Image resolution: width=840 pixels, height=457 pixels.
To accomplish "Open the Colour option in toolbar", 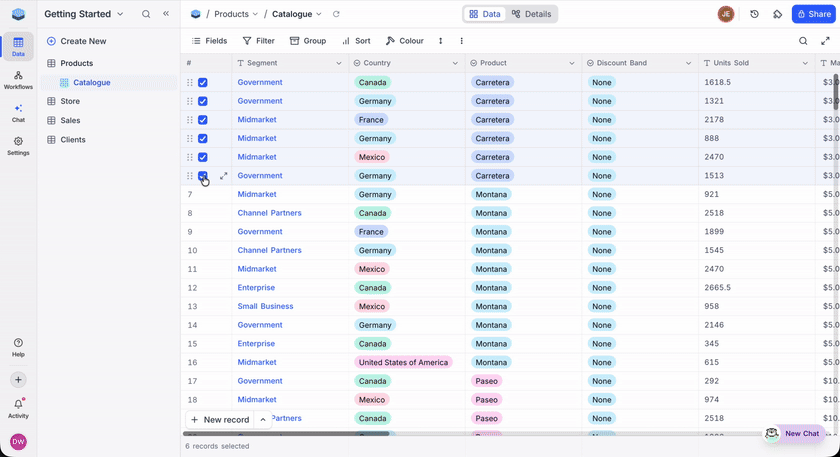I will 405,41.
